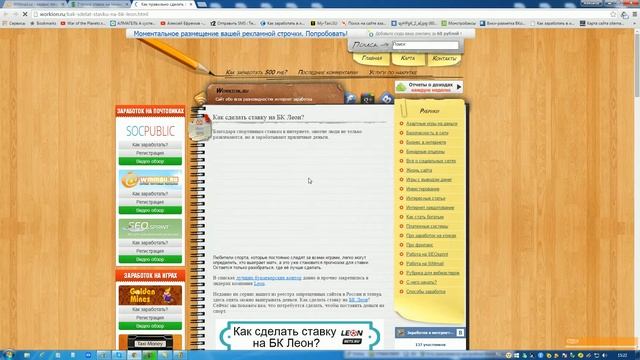
Task: Open the 'Сервисы' apps bookmark
Action: tap(14, 23)
